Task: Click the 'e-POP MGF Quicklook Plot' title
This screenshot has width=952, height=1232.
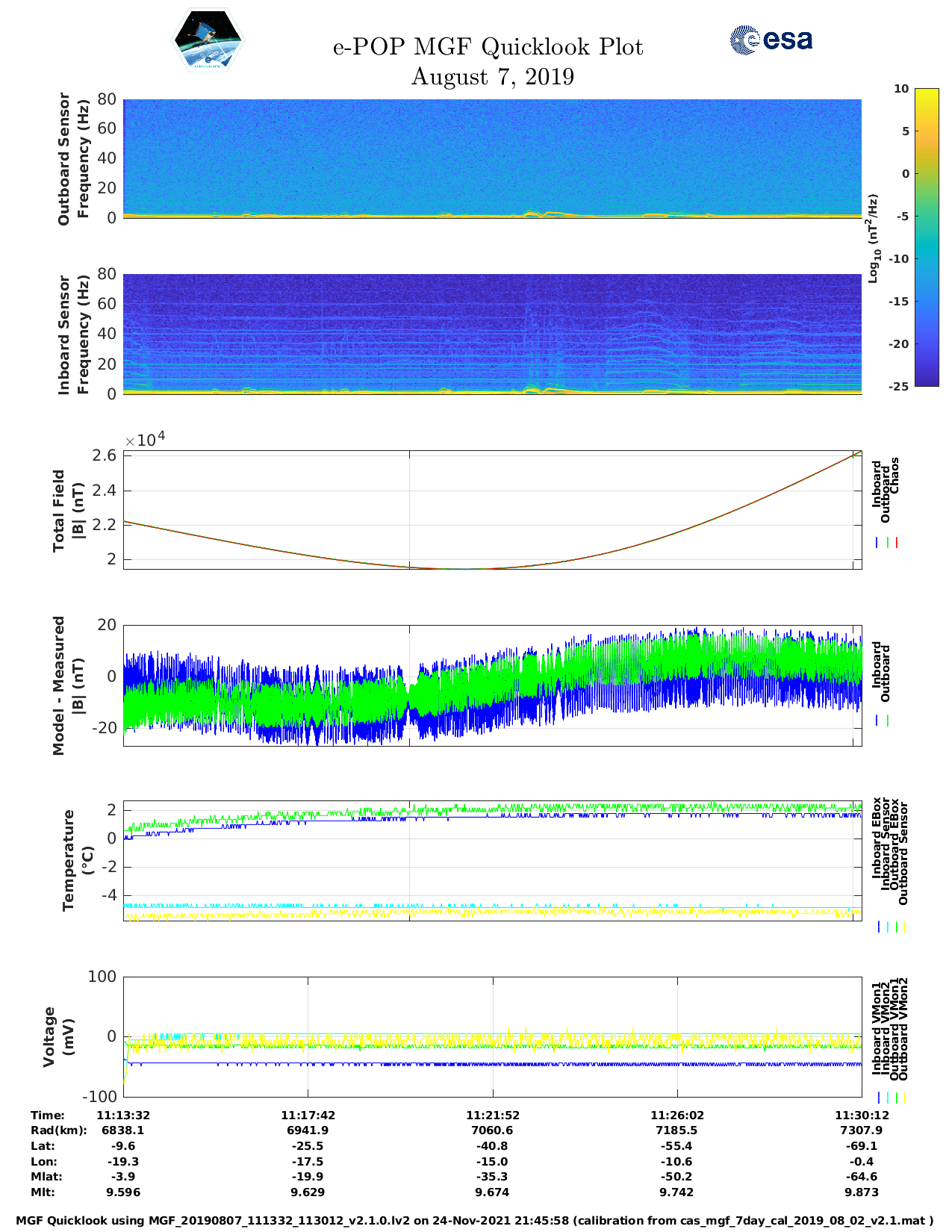Action: (488, 47)
